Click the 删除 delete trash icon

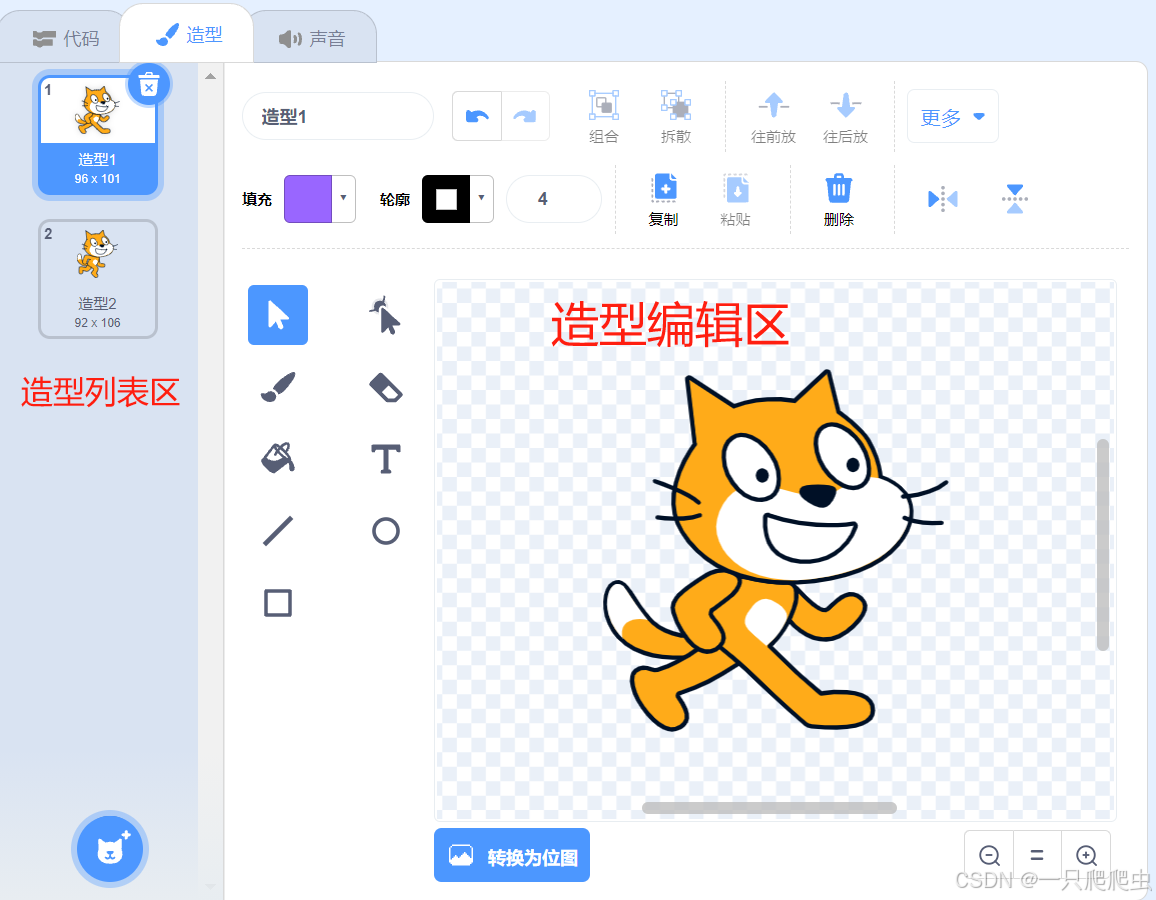click(838, 189)
